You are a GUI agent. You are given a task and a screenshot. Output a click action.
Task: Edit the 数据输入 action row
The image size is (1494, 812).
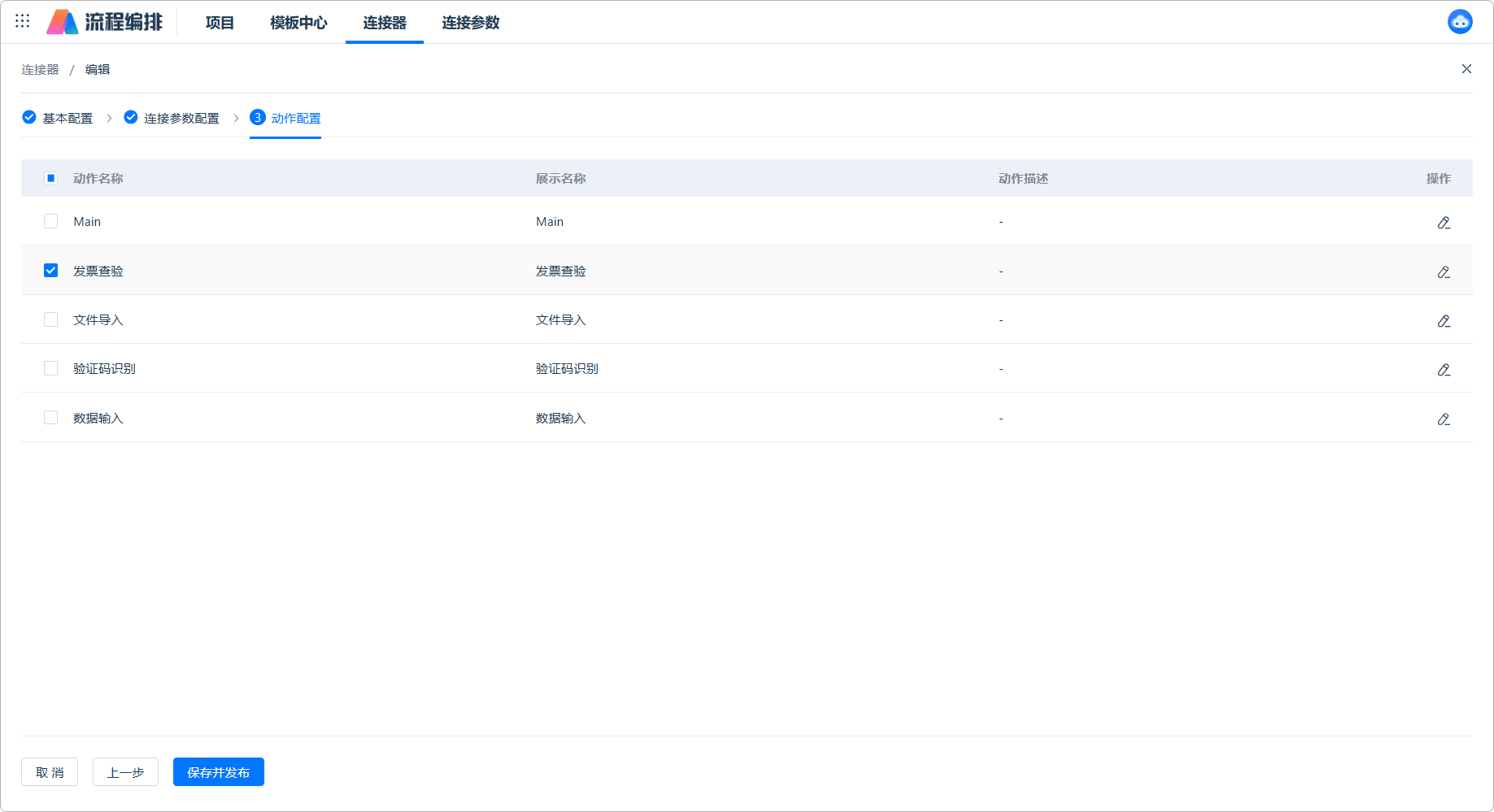point(1443,419)
